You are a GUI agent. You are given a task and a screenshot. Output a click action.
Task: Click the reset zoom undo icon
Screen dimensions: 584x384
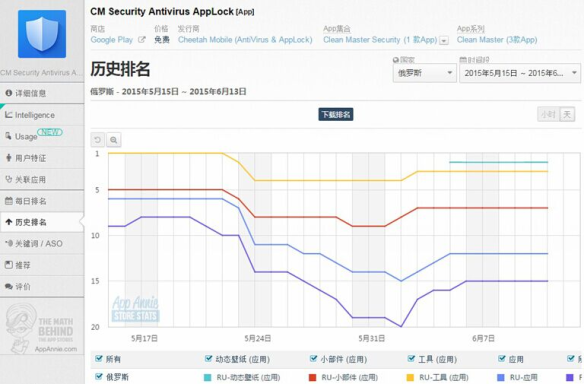98,140
